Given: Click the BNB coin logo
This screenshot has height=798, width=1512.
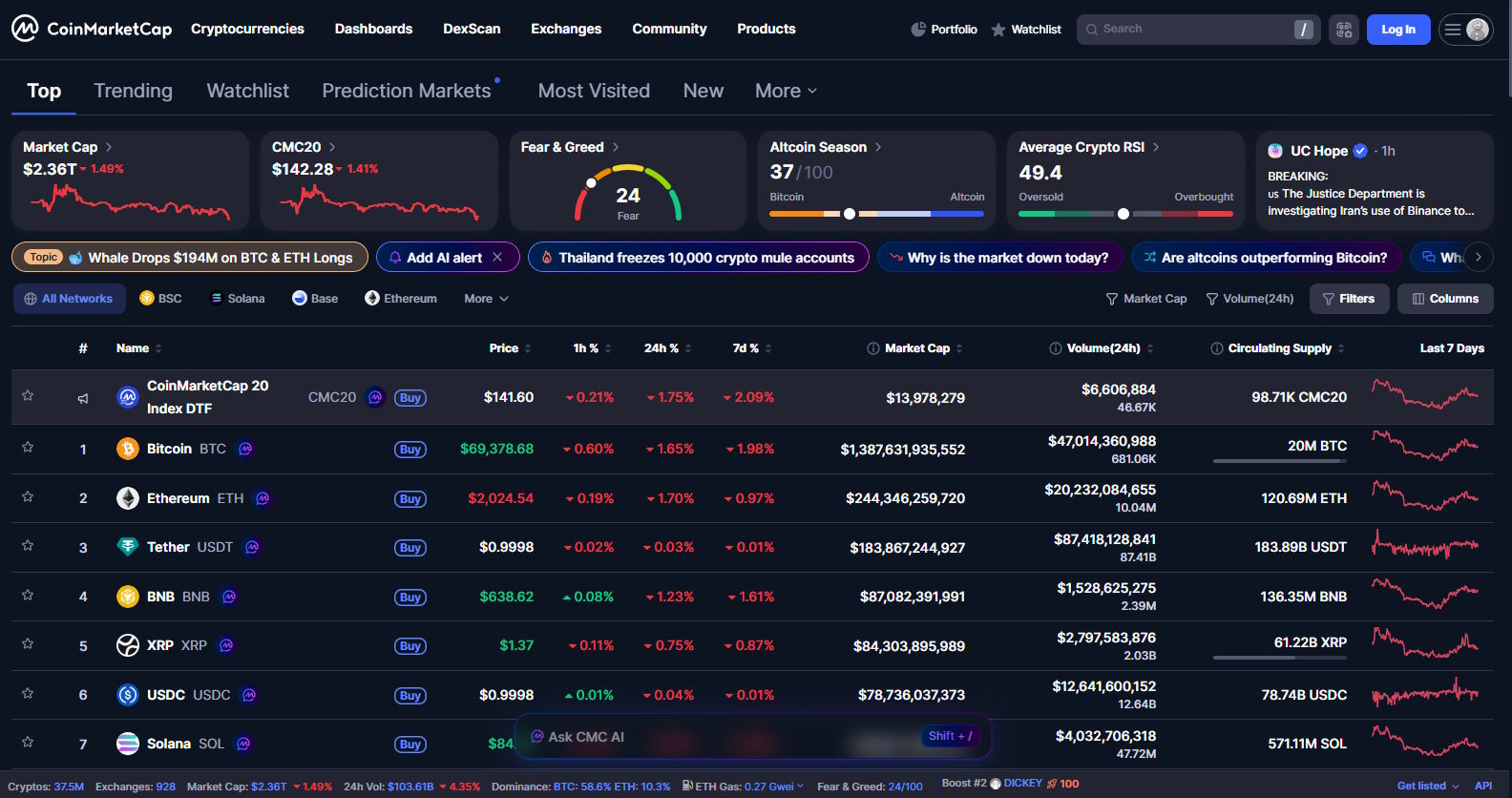Looking at the screenshot, I should [x=128, y=597].
